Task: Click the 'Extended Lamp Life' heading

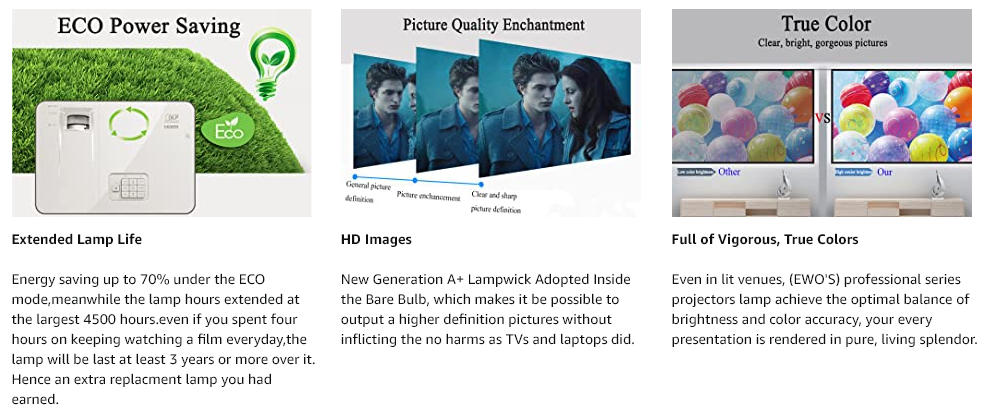Action: (77, 239)
